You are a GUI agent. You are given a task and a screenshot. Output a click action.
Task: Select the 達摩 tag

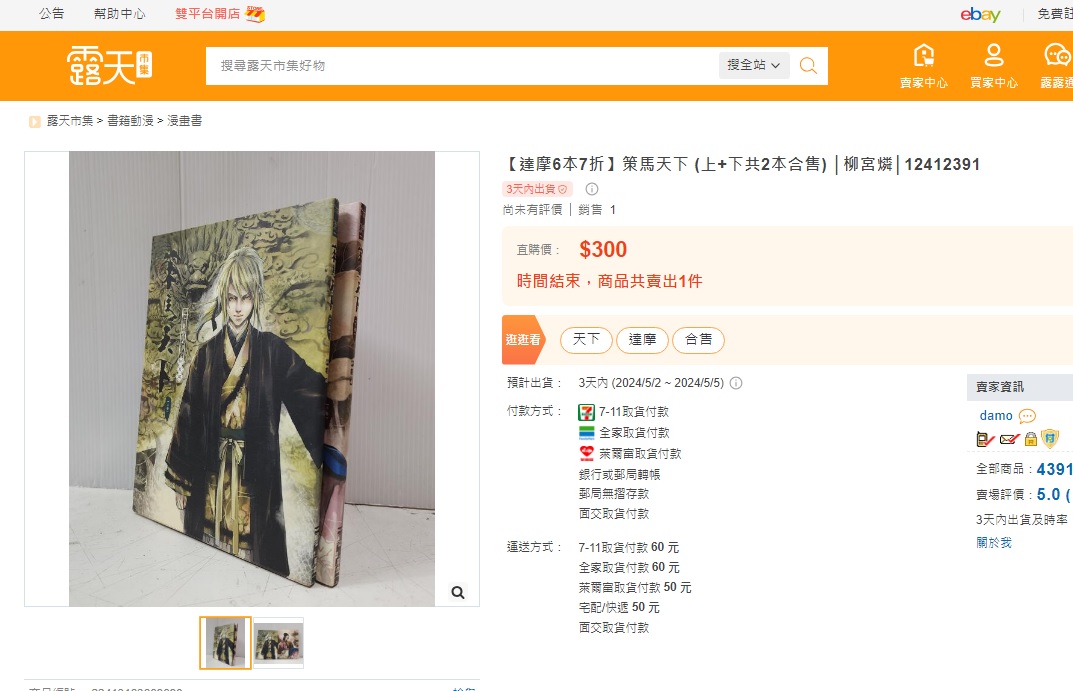tap(642, 340)
